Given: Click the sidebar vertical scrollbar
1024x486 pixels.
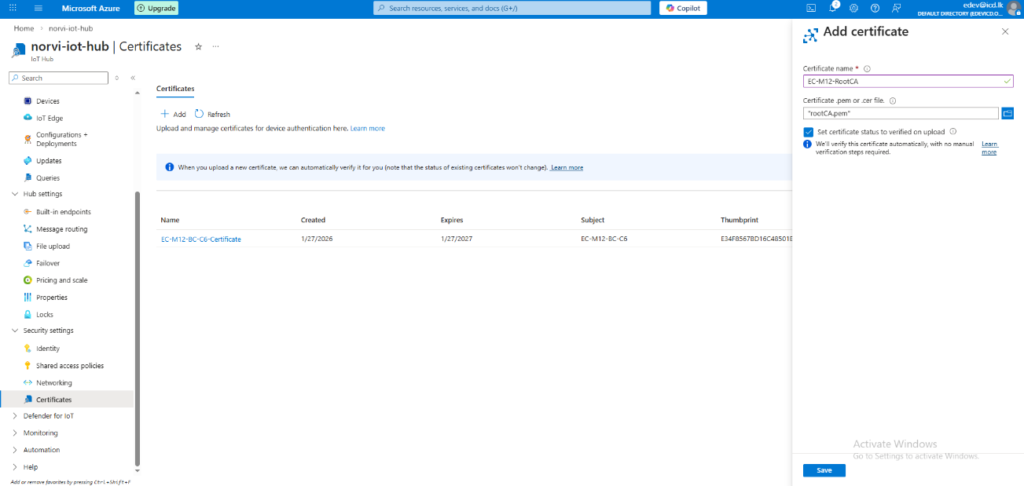Looking at the screenshot, I should [136, 327].
